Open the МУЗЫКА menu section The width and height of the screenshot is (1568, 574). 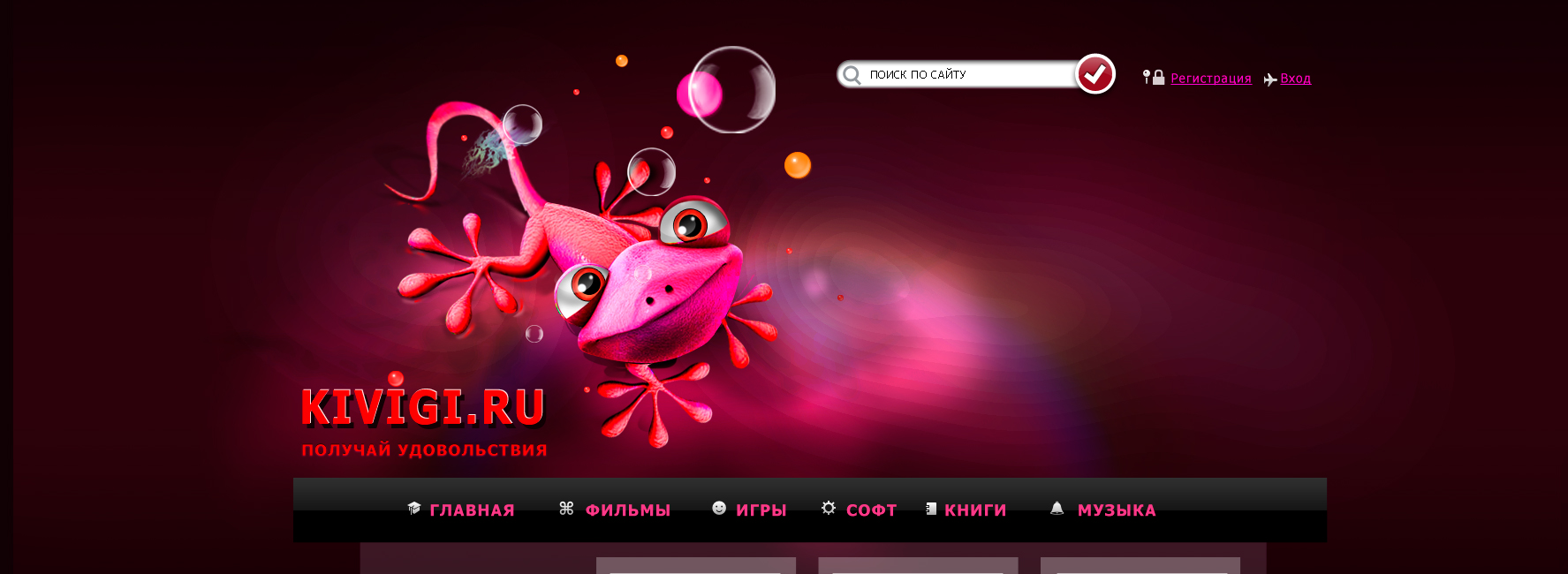[x=1117, y=510]
